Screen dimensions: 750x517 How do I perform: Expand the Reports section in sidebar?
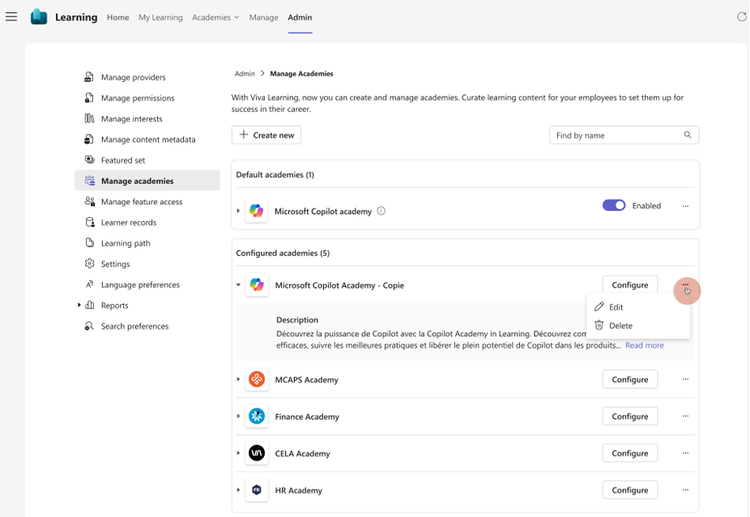coord(79,305)
